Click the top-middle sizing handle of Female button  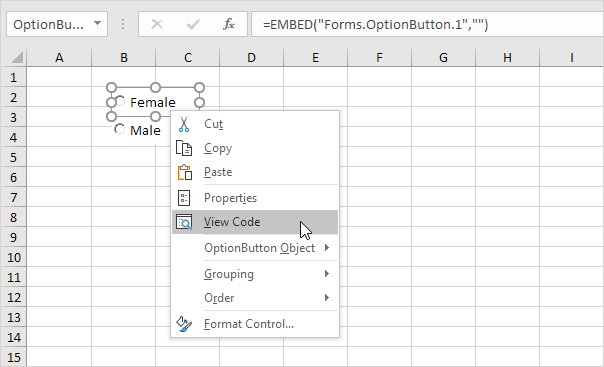(155, 88)
